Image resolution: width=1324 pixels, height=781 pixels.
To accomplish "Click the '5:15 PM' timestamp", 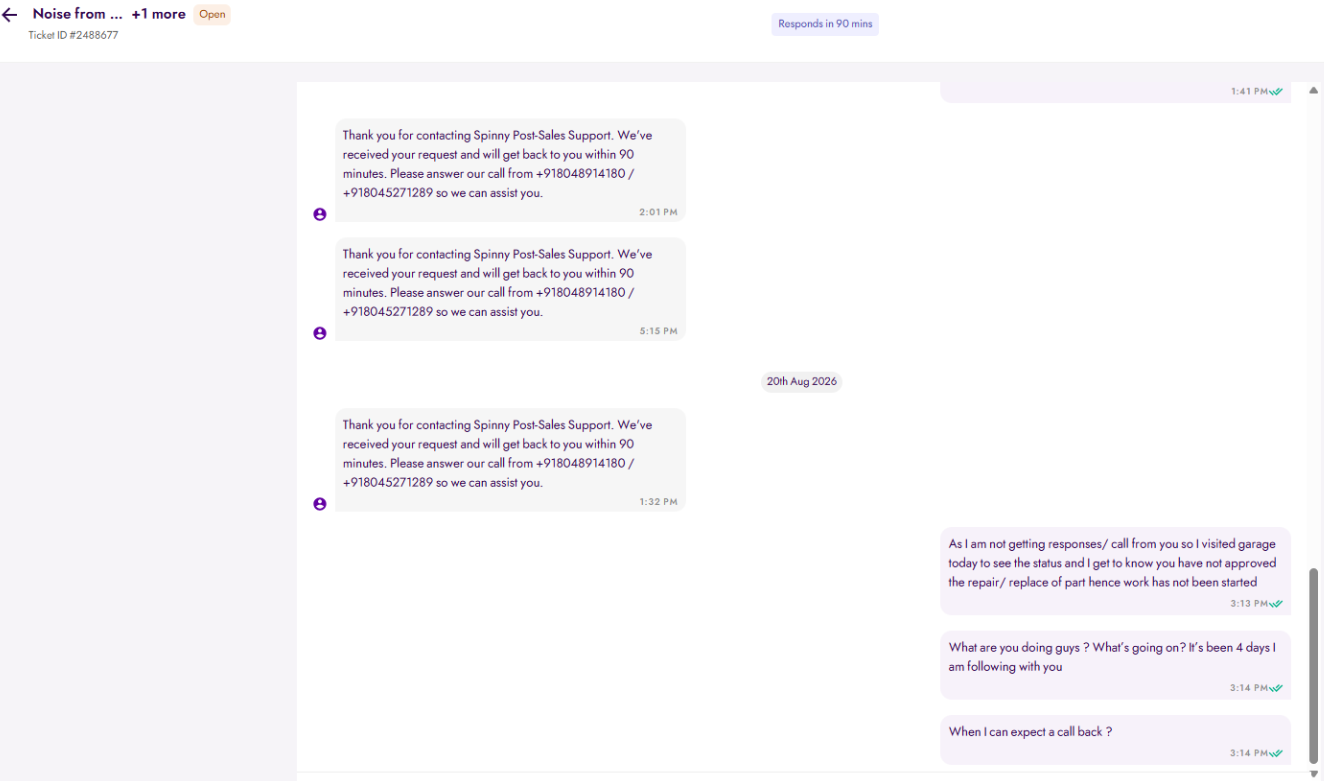I will (x=658, y=331).
